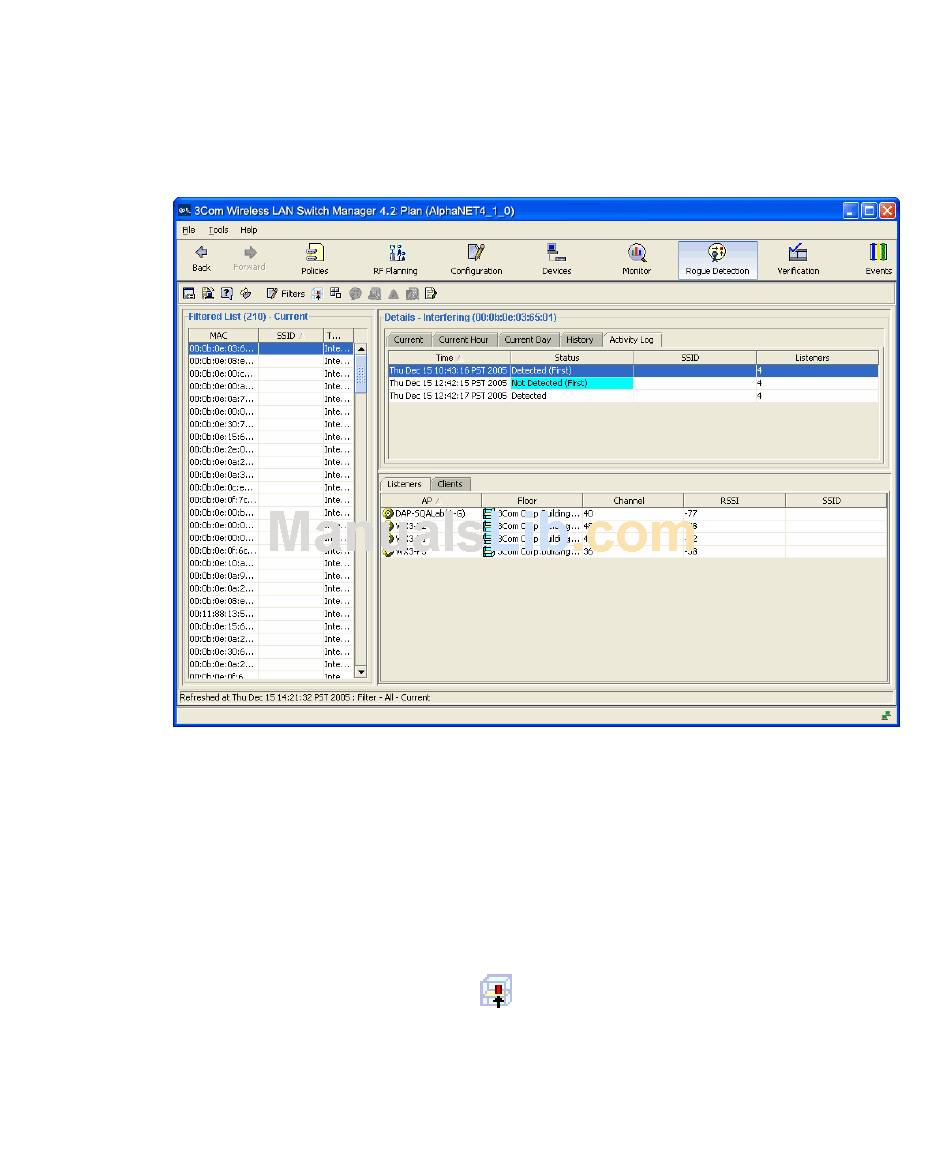The image size is (950, 1172).
Task: Sort the list by MAC column header
Action: click(223, 336)
